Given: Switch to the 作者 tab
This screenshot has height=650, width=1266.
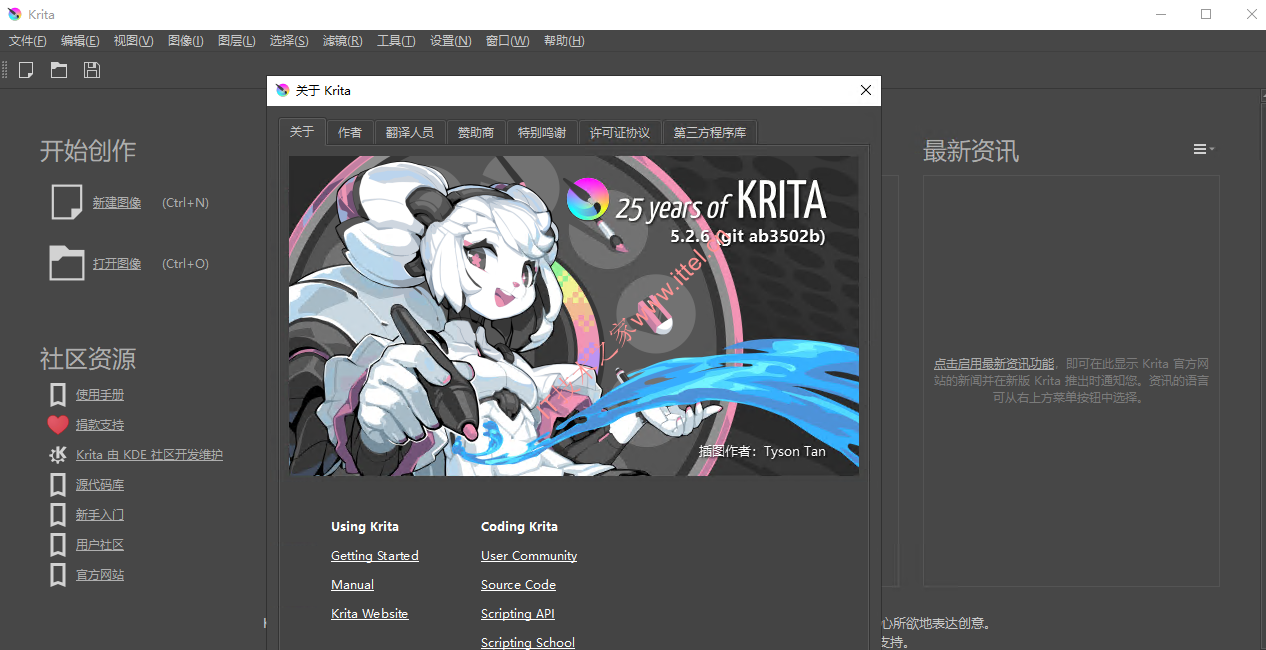Looking at the screenshot, I should coord(350,133).
